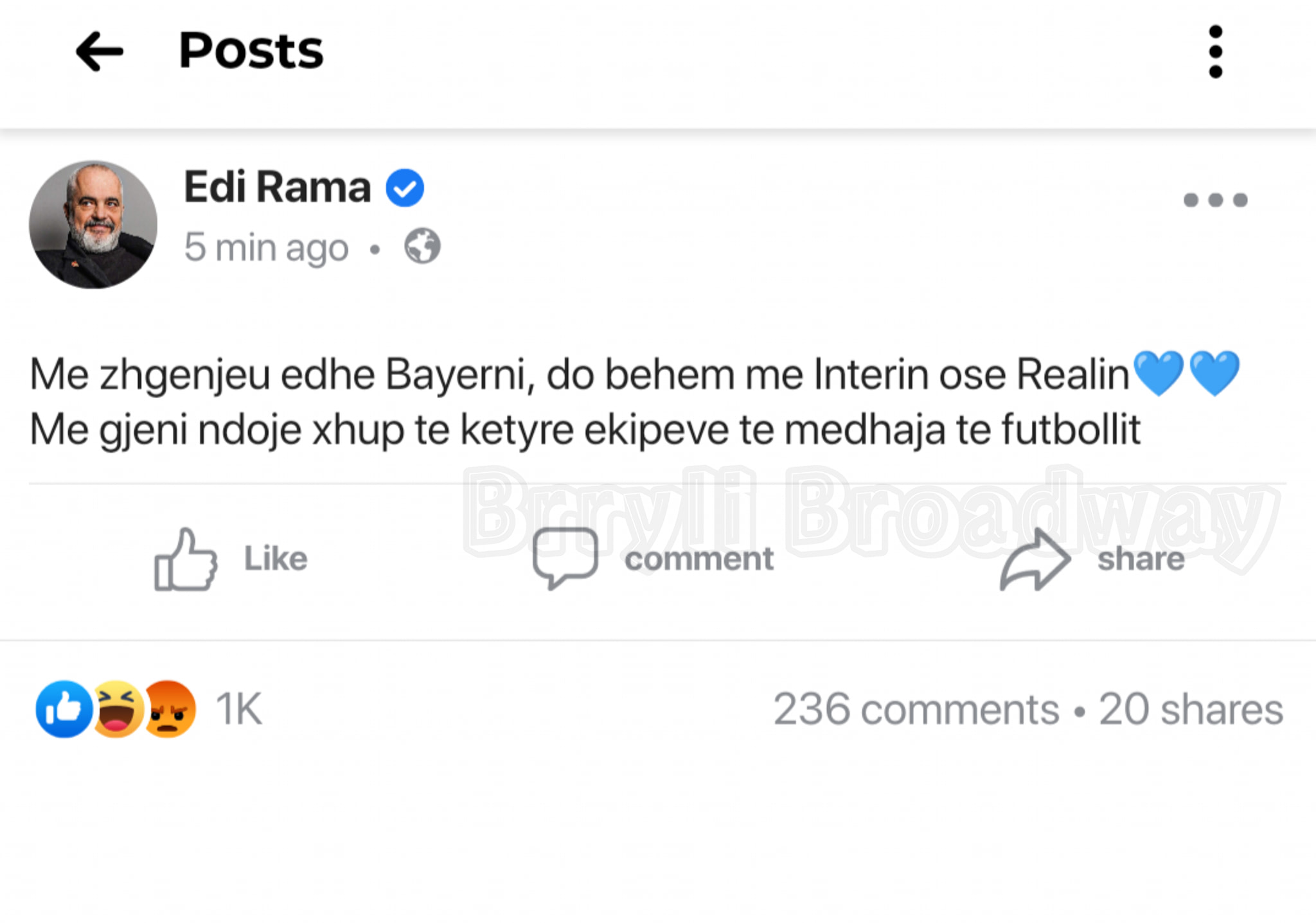The image size is (1316, 923).
Task: Click the share arrow icon
Action: click(1035, 559)
